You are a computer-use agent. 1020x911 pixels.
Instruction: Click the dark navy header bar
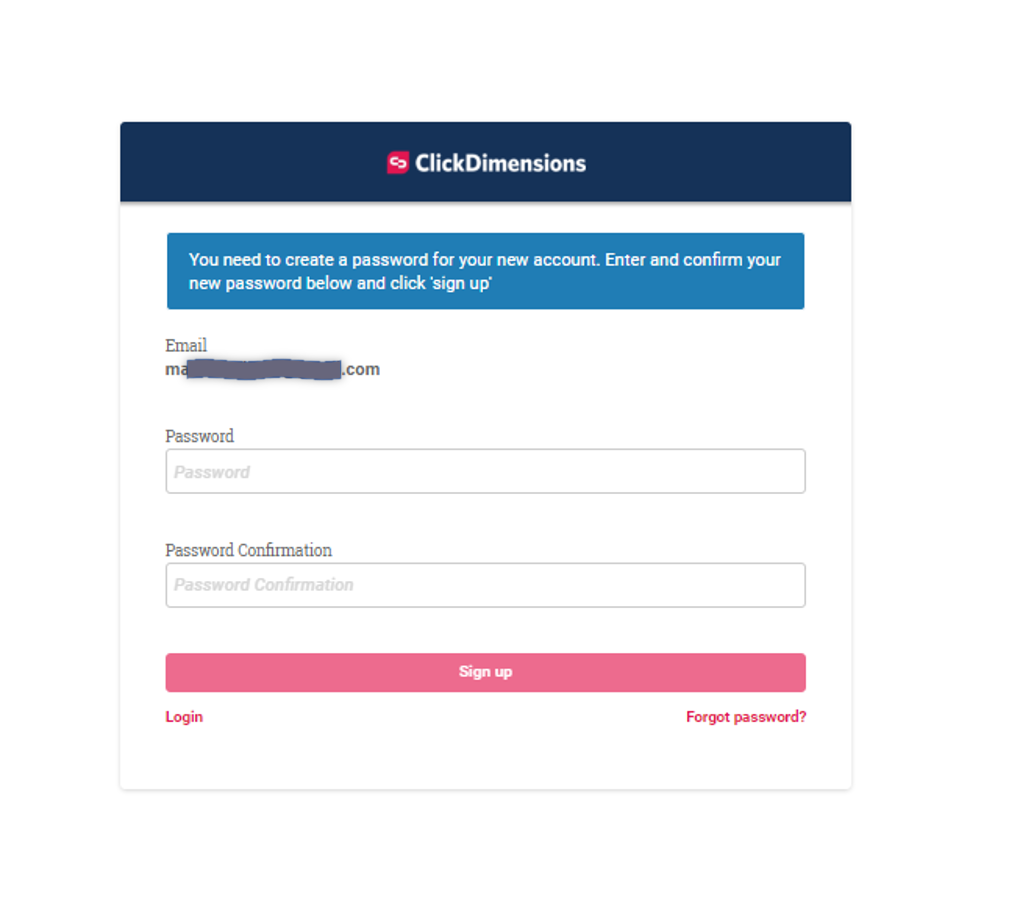485,161
